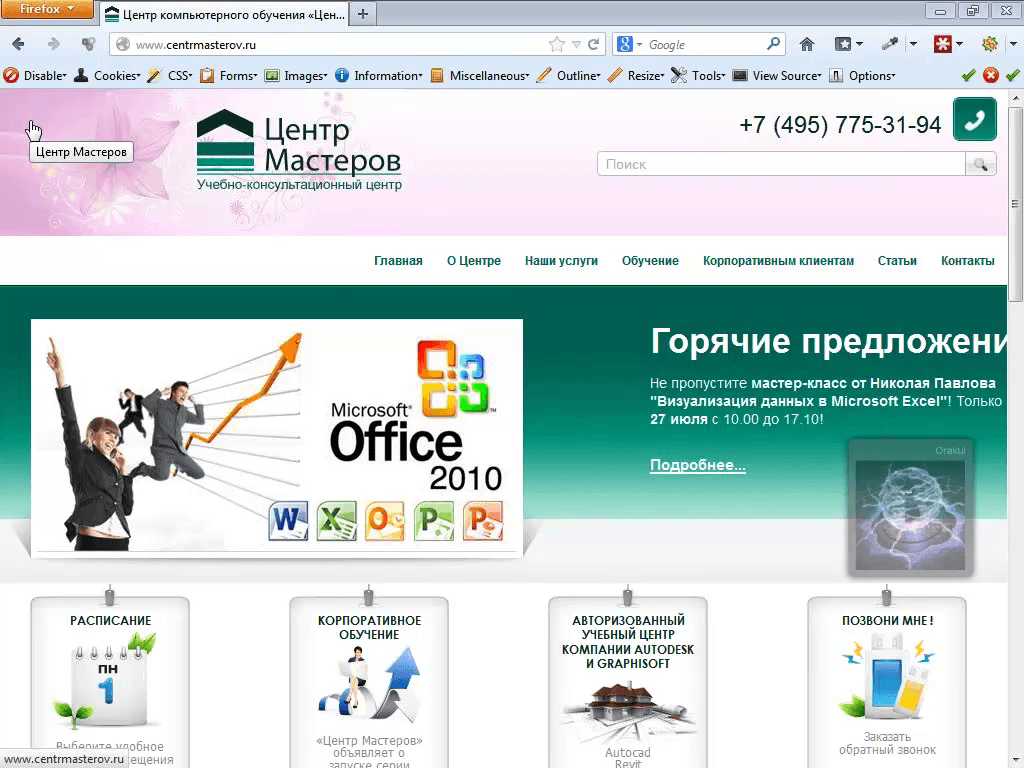Image resolution: width=1024 pixels, height=768 pixels.
Task: Click the КОРПОРАТИВНОЕ ОБУЧЕНИЕ card heading
Action: coord(370,628)
